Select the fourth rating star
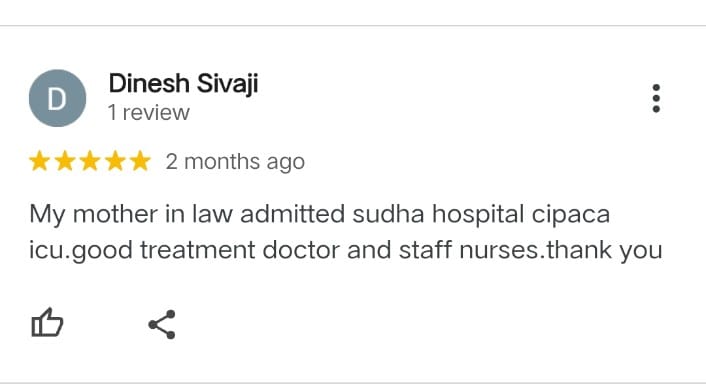Viewport: 706px width, 392px height. click(x=115, y=161)
